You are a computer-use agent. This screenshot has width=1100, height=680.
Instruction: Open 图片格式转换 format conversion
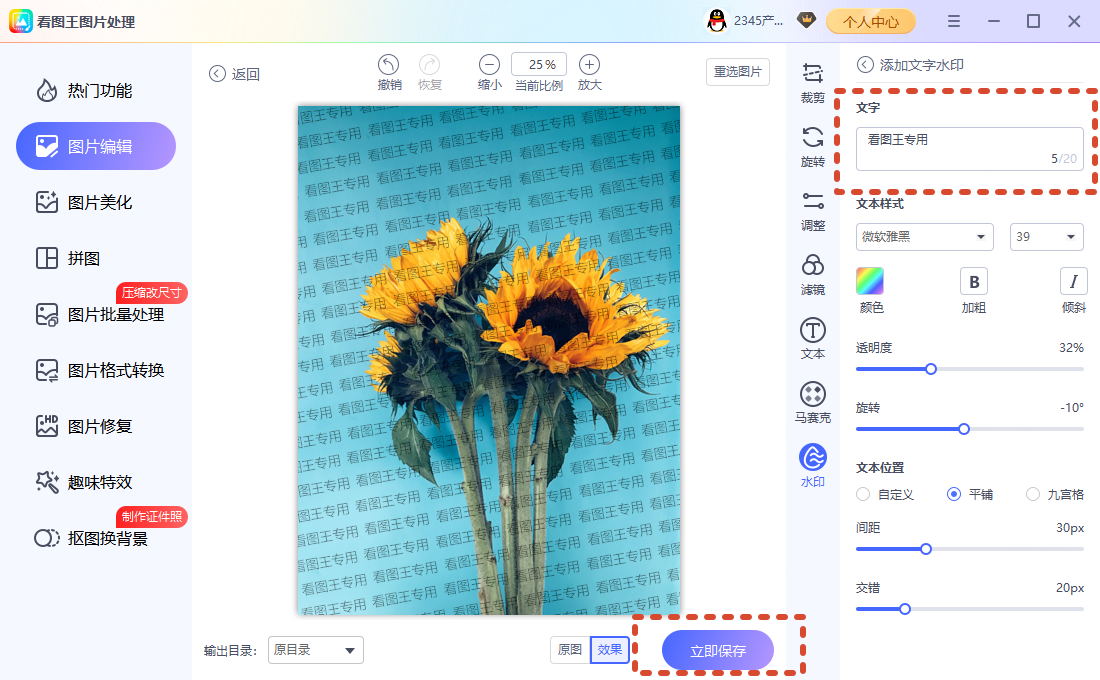point(100,370)
